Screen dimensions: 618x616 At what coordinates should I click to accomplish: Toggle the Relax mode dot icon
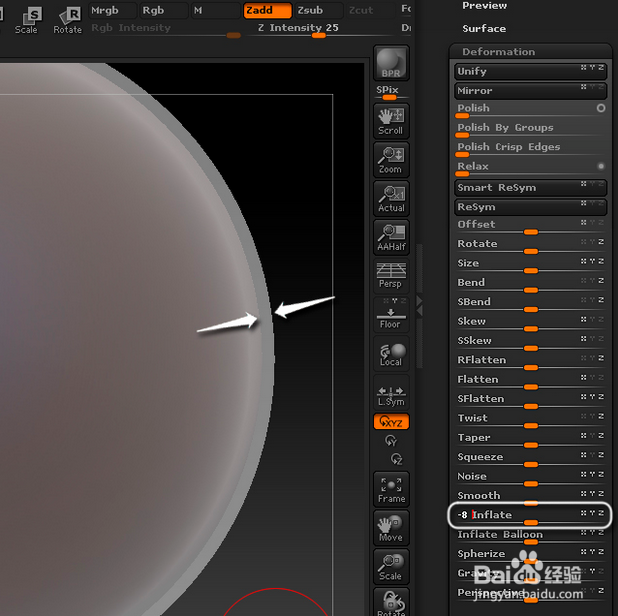pos(601,166)
